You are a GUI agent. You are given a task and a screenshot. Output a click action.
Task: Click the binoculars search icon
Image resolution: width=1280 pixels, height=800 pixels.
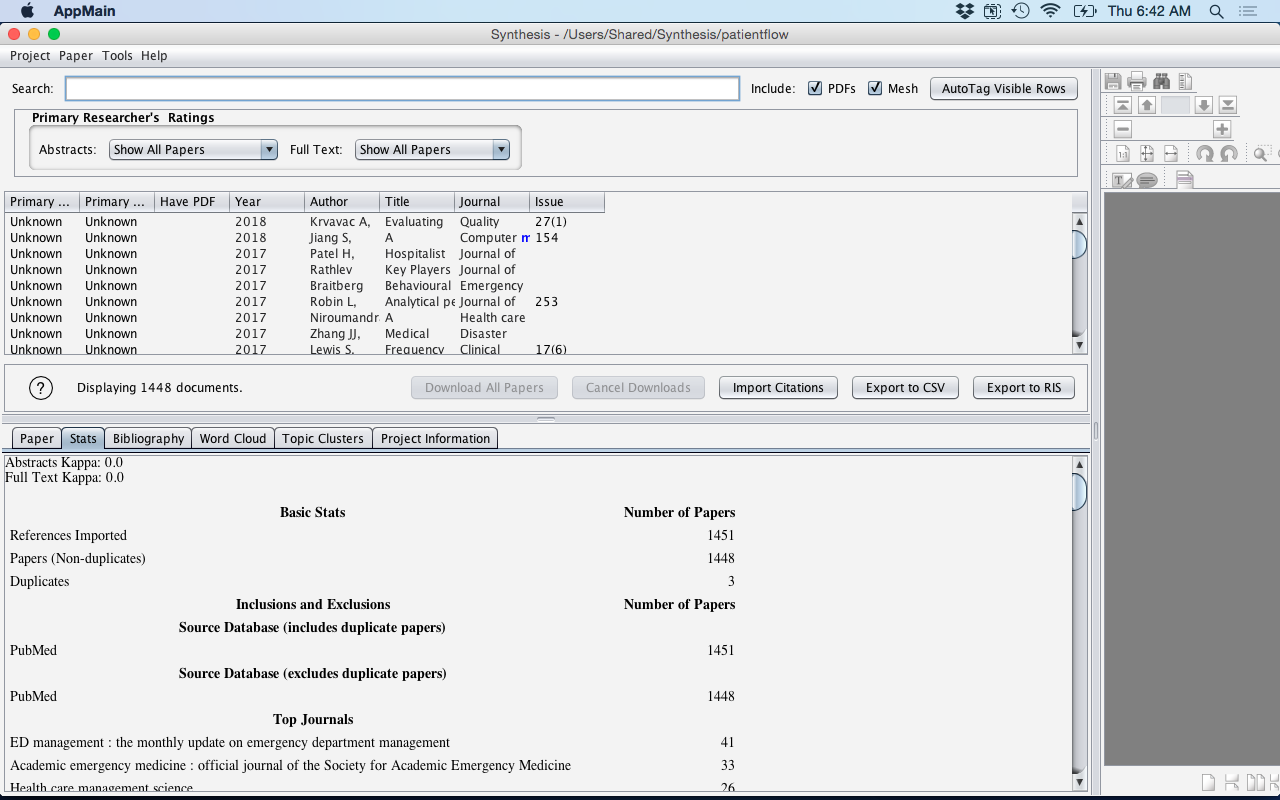pyautogui.click(x=1161, y=82)
